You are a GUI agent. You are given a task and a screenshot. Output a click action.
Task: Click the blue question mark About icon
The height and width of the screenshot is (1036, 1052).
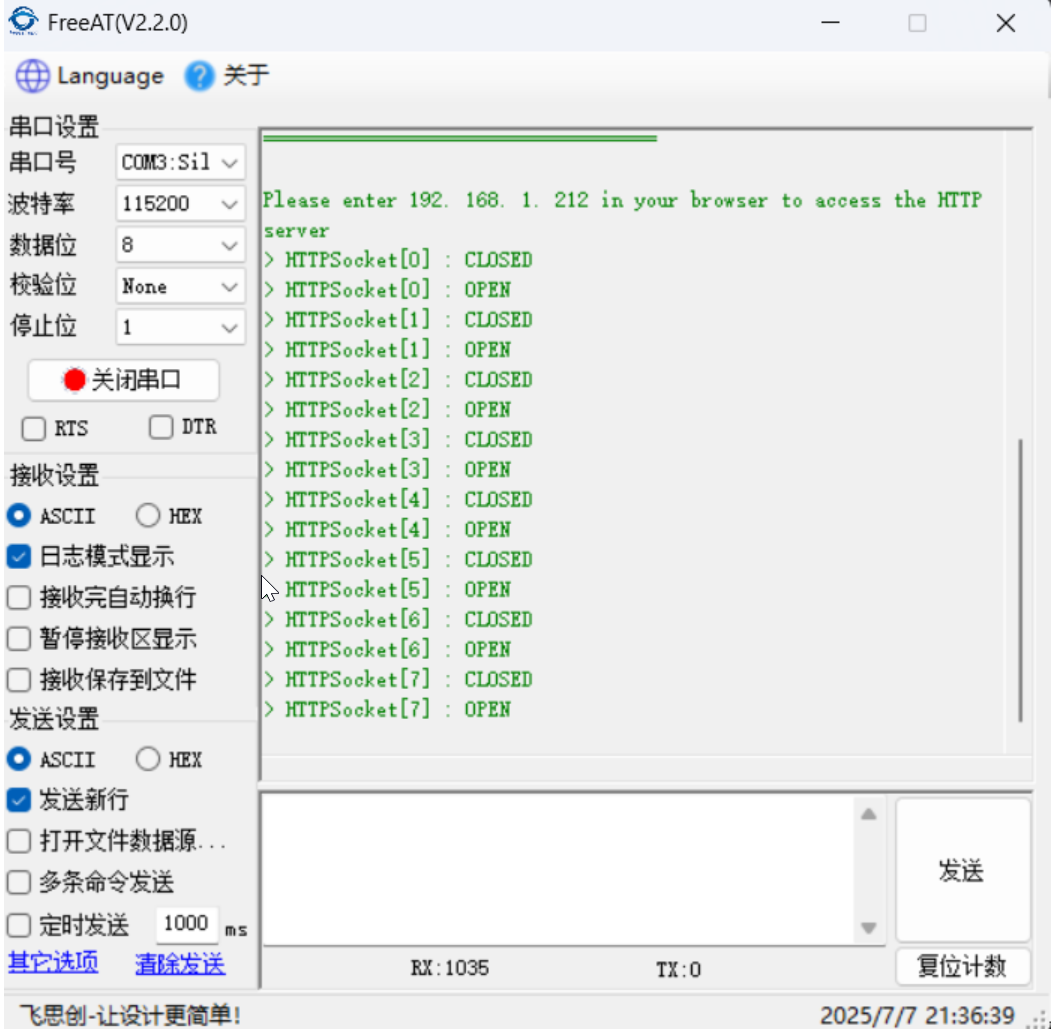[200, 77]
